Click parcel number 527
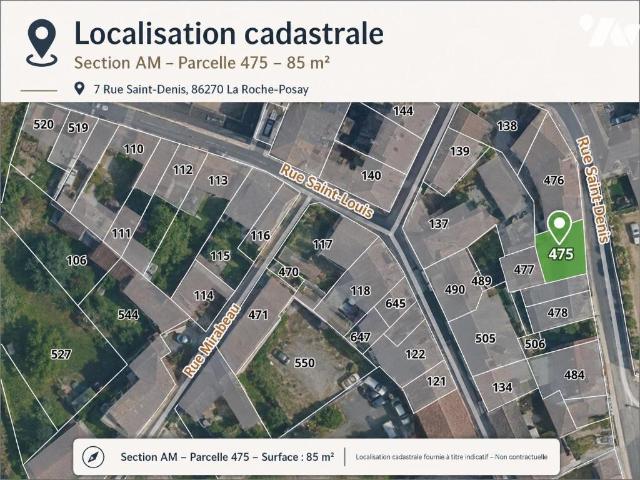Image resolution: width=640 pixels, height=480 pixels. (x=61, y=354)
